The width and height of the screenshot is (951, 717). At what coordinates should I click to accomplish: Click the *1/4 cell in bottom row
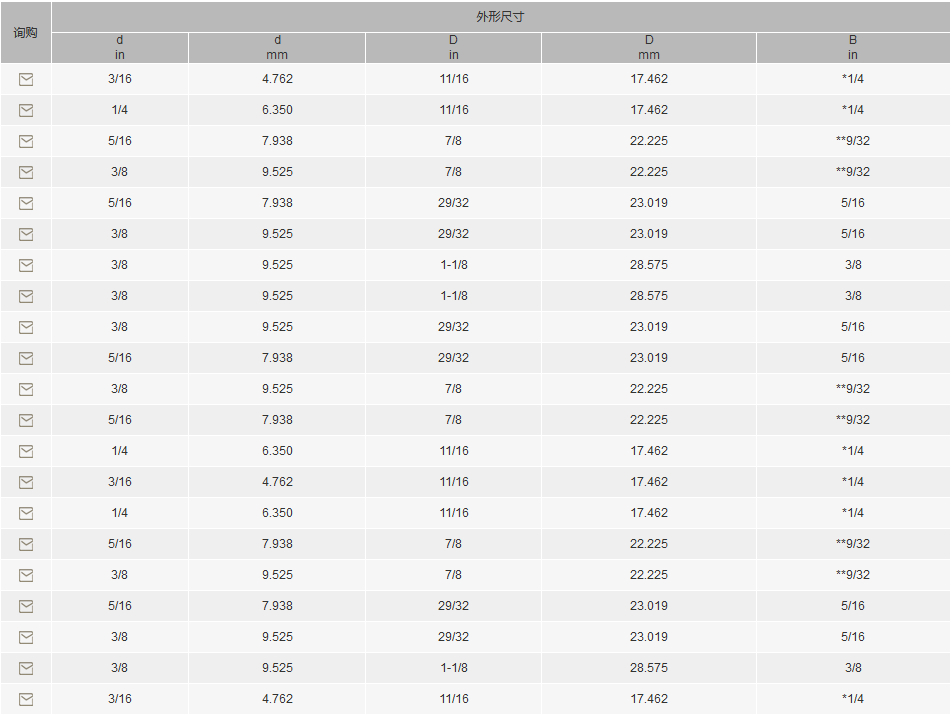pyautogui.click(x=853, y=699)
